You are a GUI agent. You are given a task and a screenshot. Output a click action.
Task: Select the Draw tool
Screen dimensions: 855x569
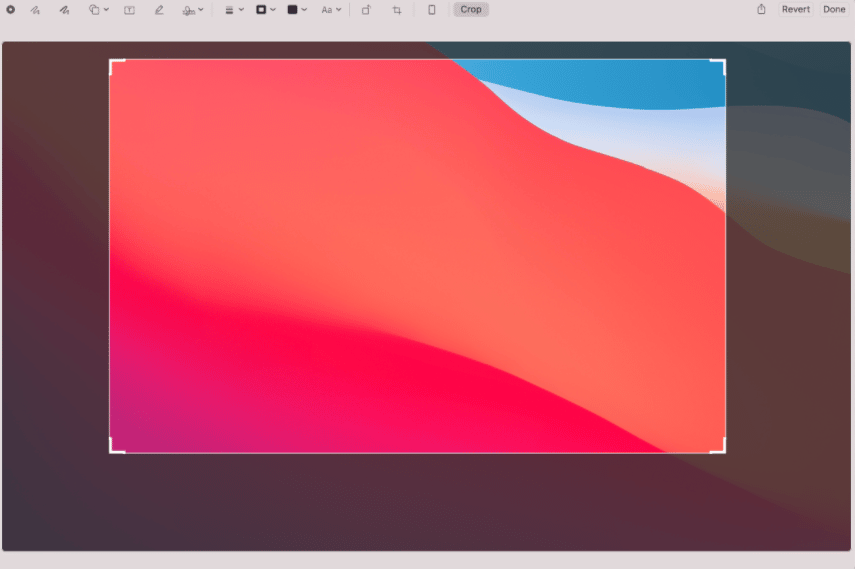click(x=64, y=10)
